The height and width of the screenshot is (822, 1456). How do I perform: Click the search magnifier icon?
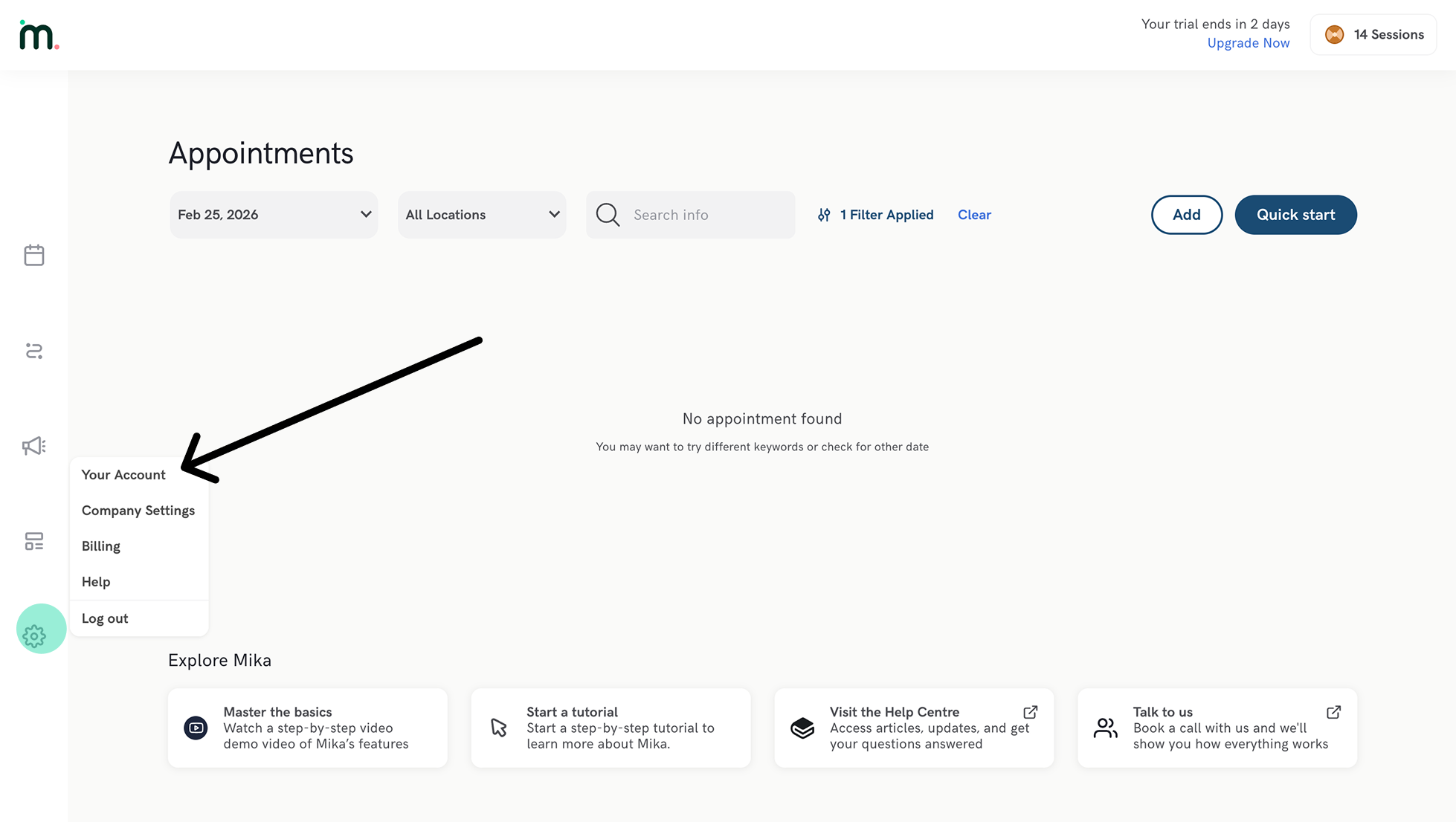pos(608,215)
